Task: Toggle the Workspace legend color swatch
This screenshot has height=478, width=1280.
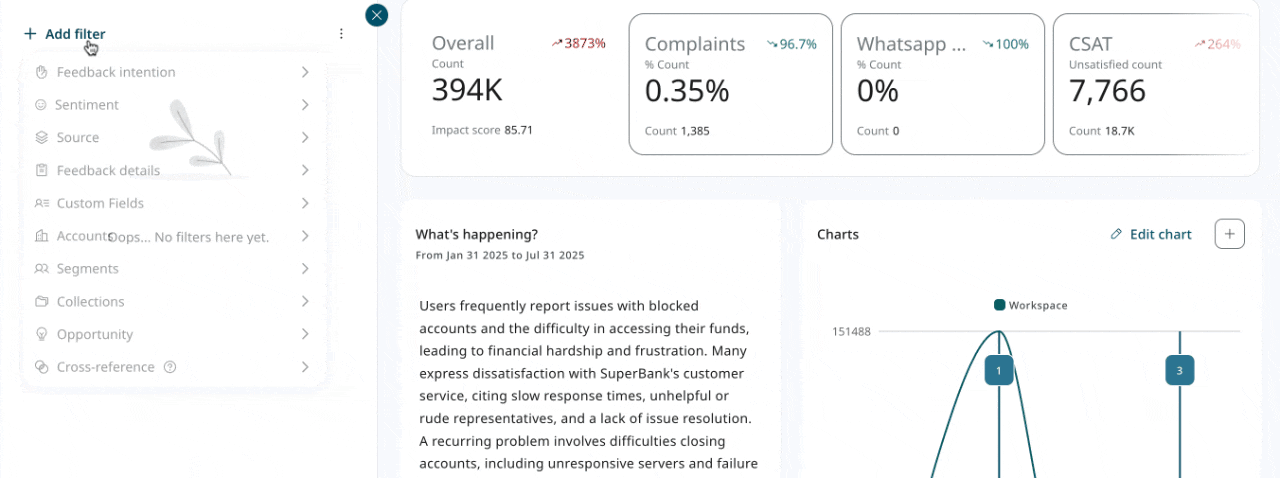Action: pos(999,305)
